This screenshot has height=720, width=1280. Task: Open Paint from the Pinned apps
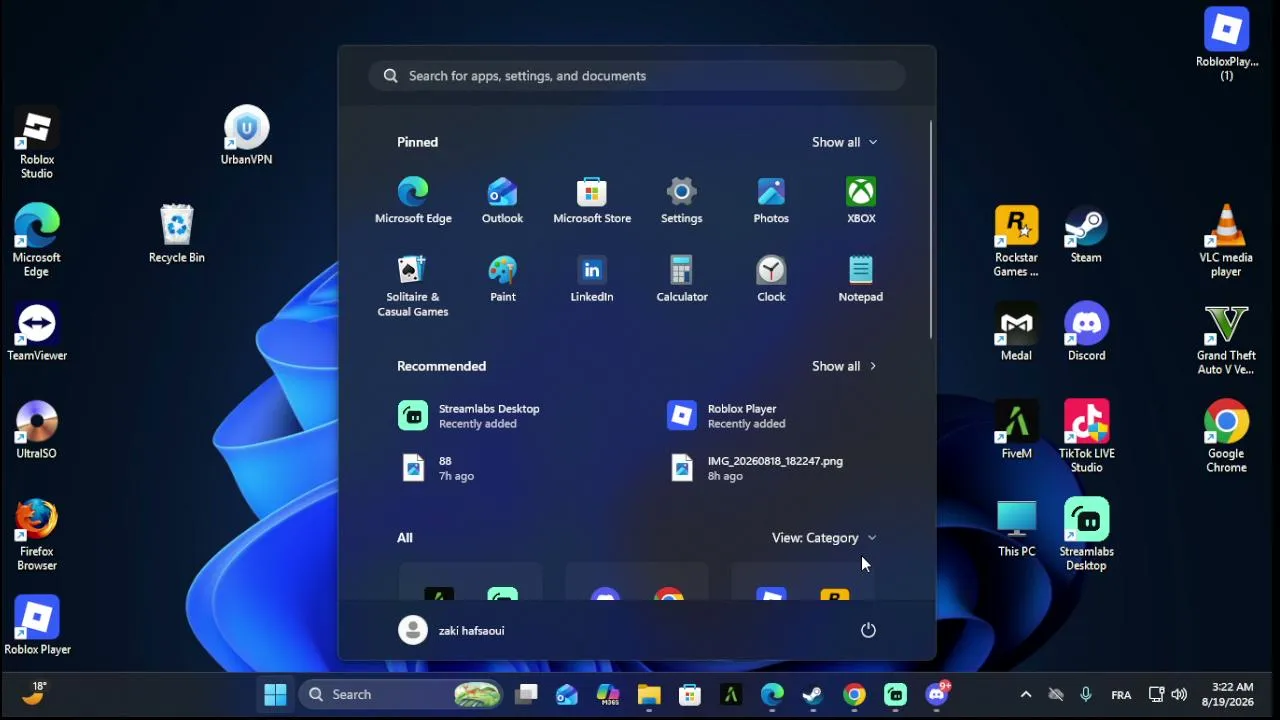502,279
